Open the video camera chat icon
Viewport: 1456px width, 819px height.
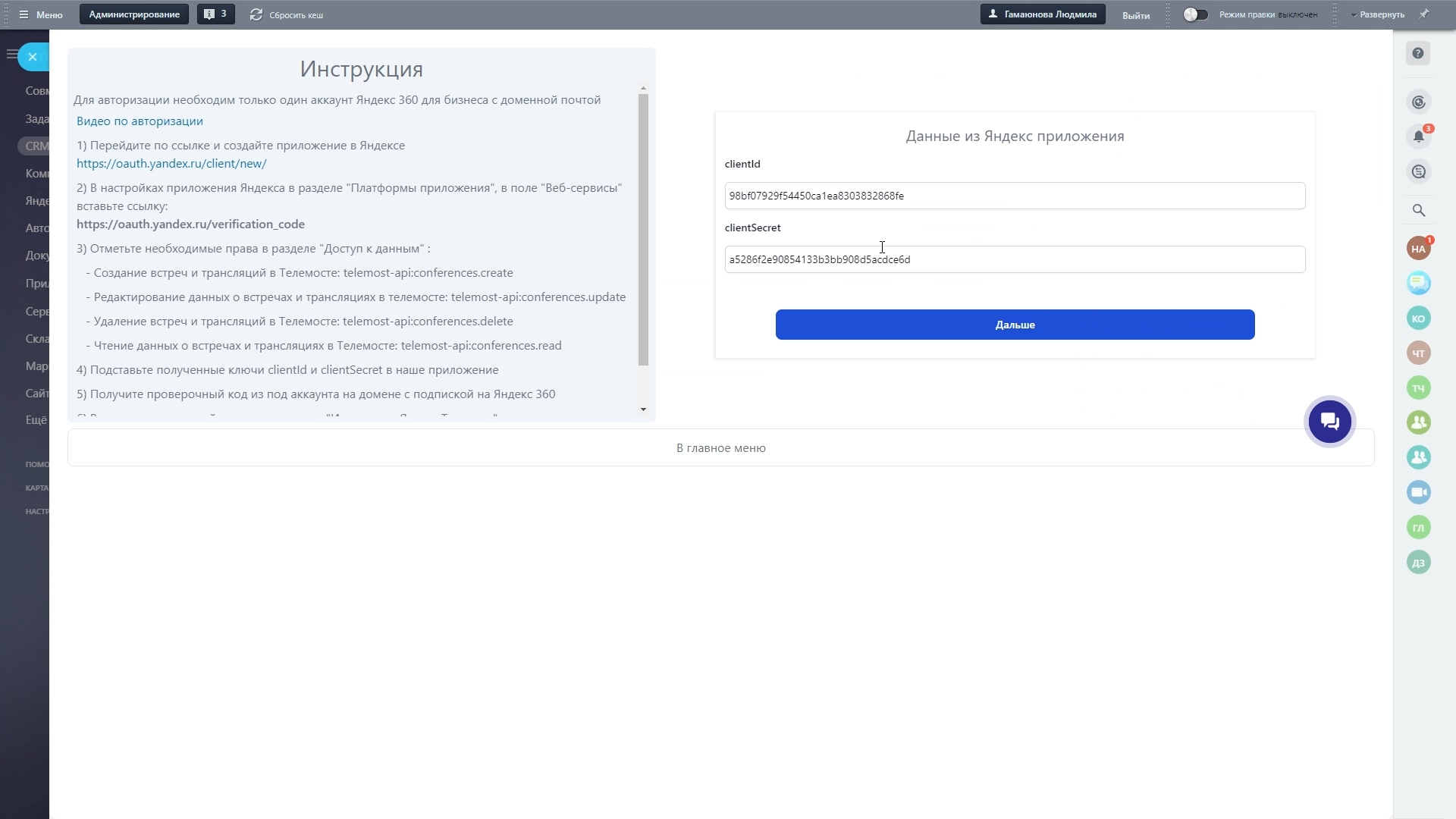click(1418, 492)
